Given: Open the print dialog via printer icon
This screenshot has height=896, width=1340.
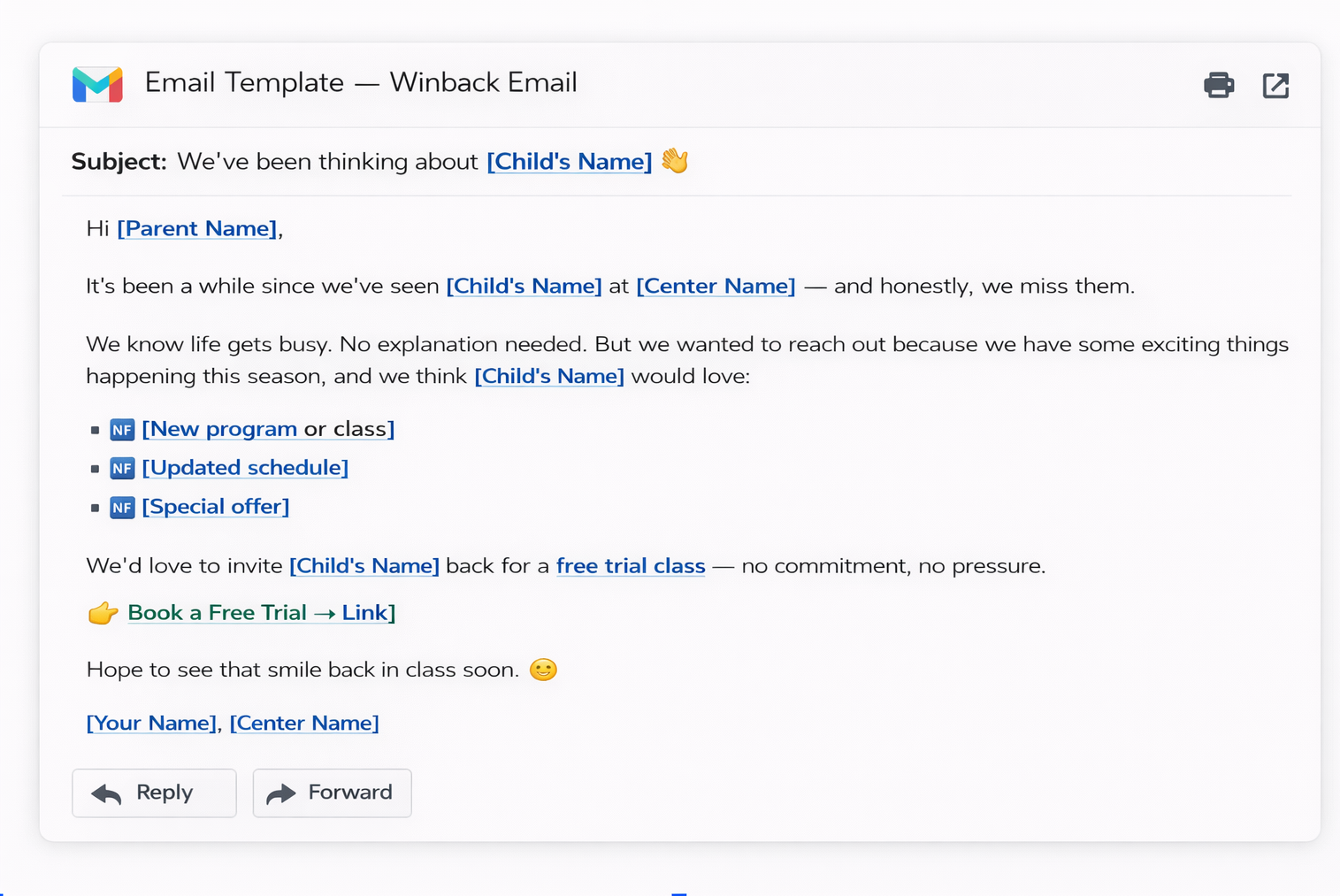Looking at the screenshot, I should (1219, 85).
